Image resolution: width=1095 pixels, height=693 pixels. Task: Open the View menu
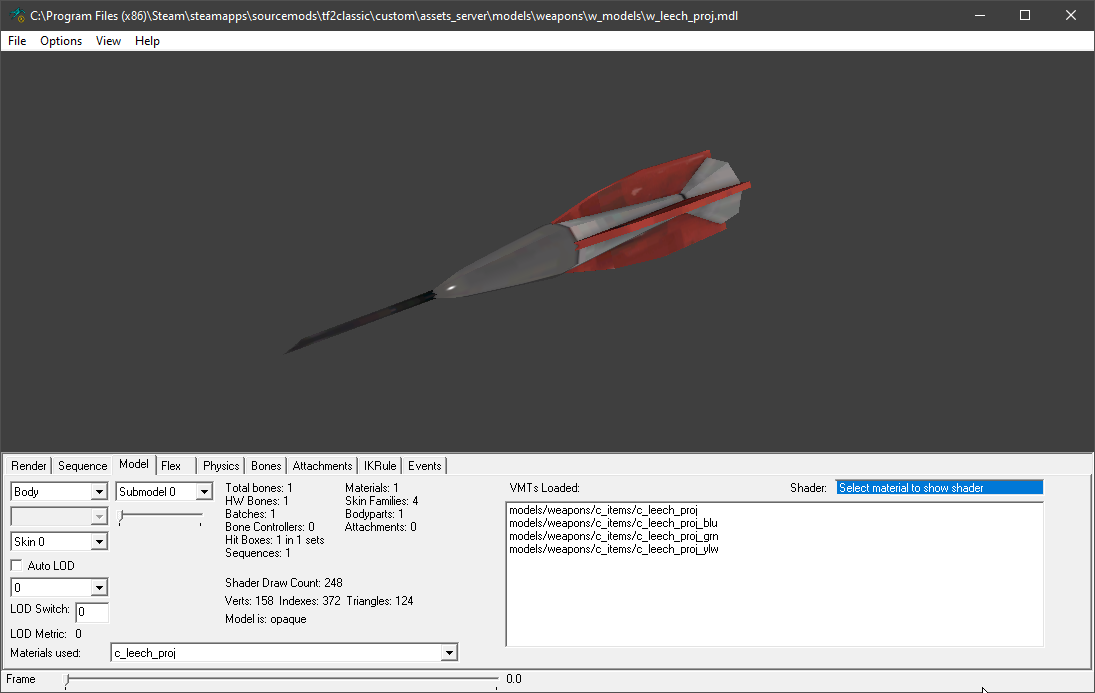tap(108, 41)
